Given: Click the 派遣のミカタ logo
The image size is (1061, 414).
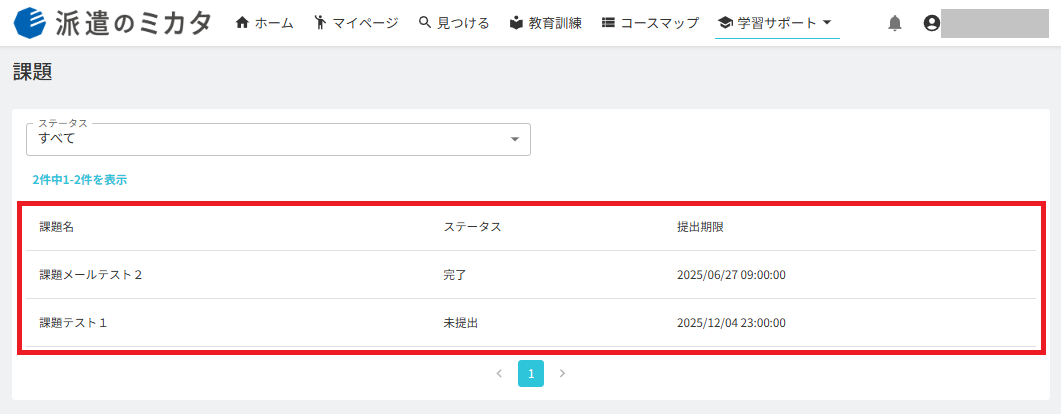Looking at the screenshot, I should 112,22.
